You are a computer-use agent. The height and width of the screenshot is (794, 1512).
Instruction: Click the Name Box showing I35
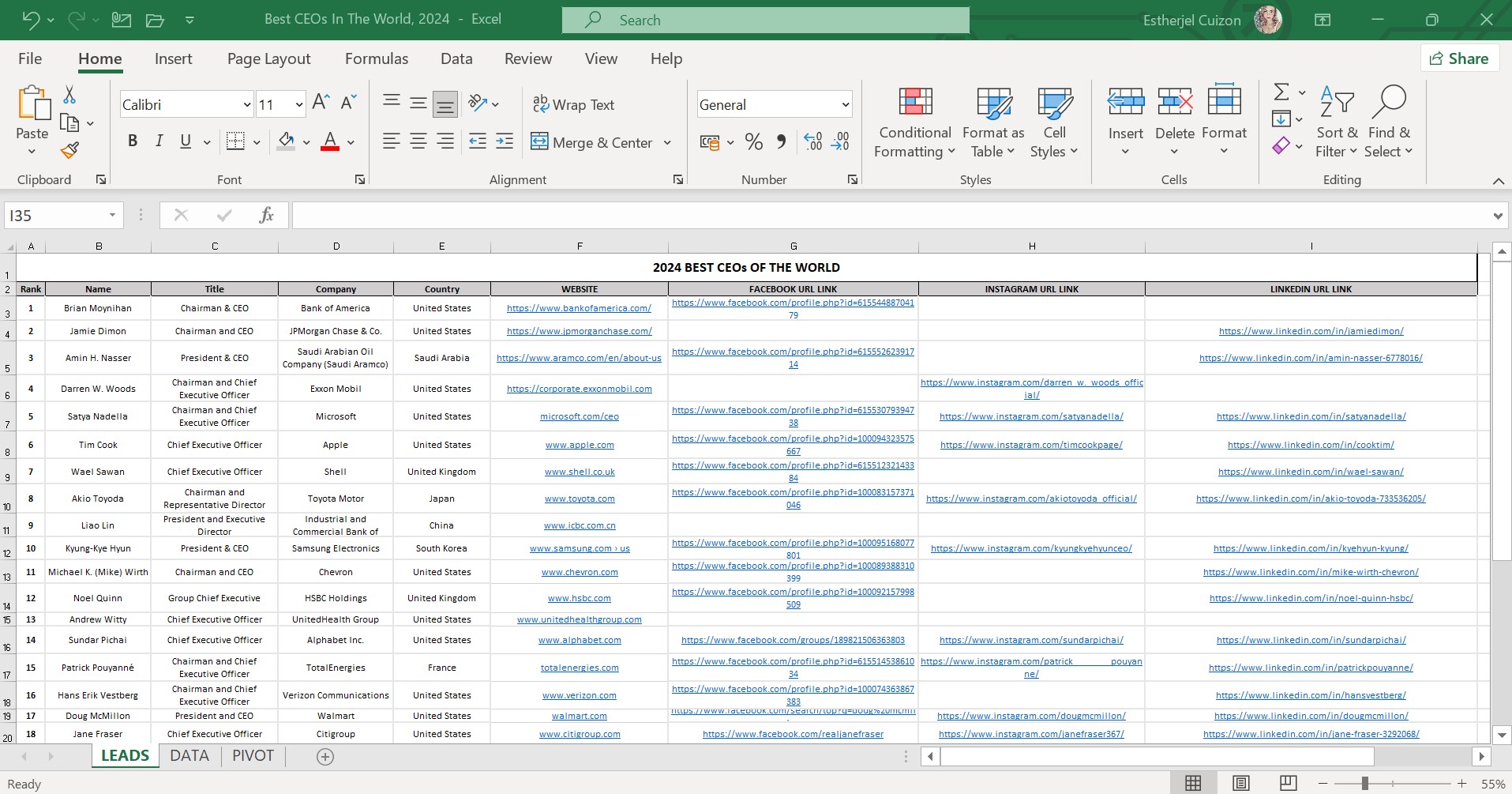point(55,215)
